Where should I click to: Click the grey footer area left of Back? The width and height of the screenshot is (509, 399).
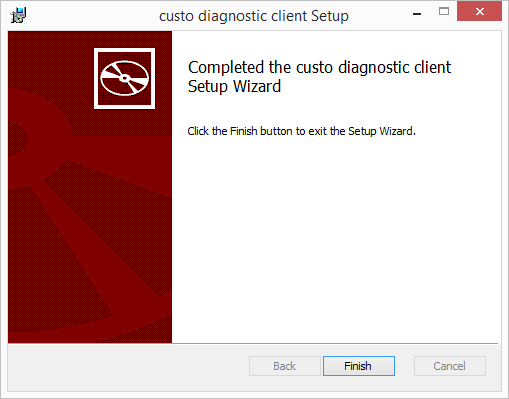[128, 367]
